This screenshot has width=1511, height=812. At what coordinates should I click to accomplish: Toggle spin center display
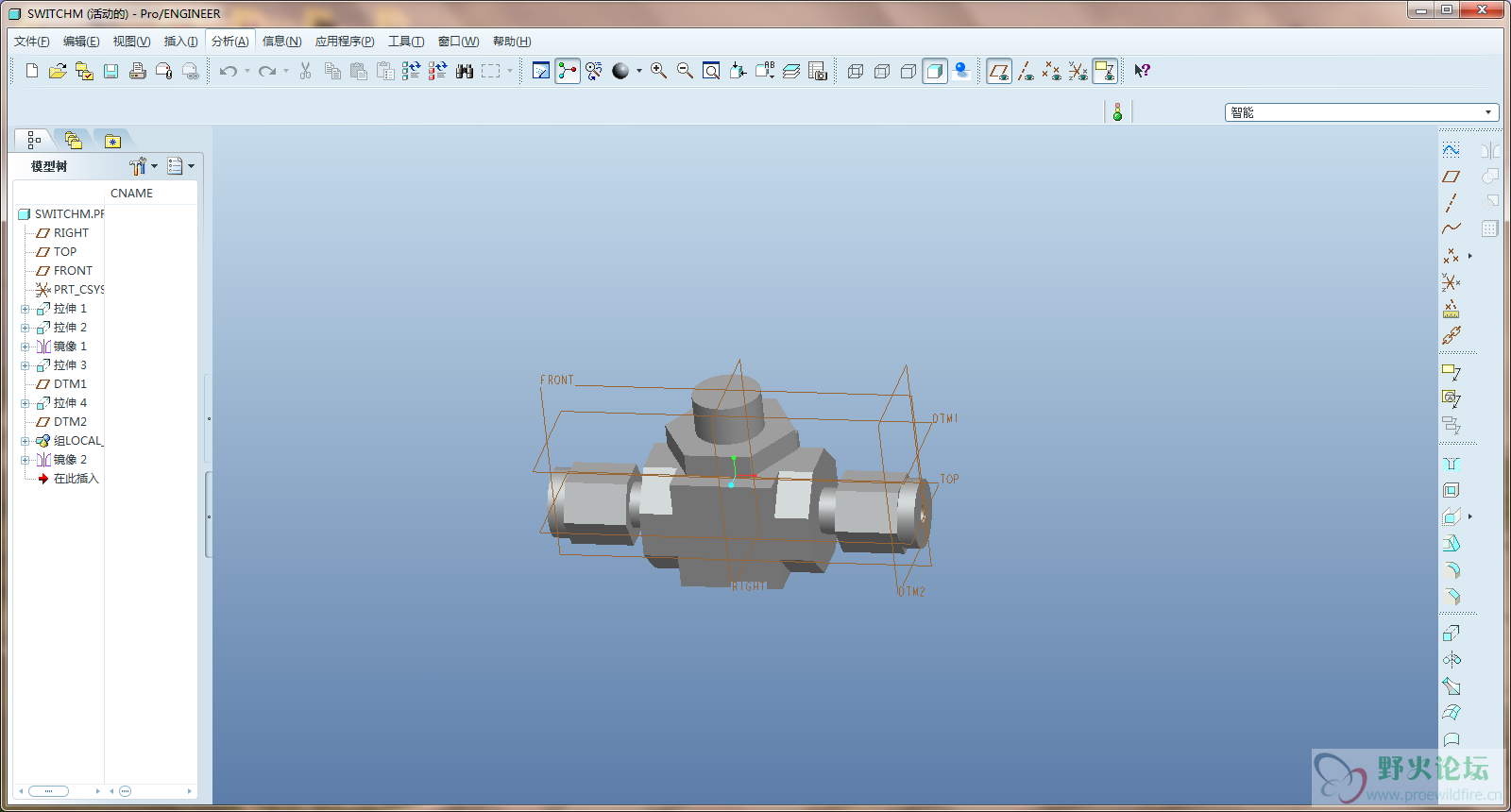[x=568, y=71]
